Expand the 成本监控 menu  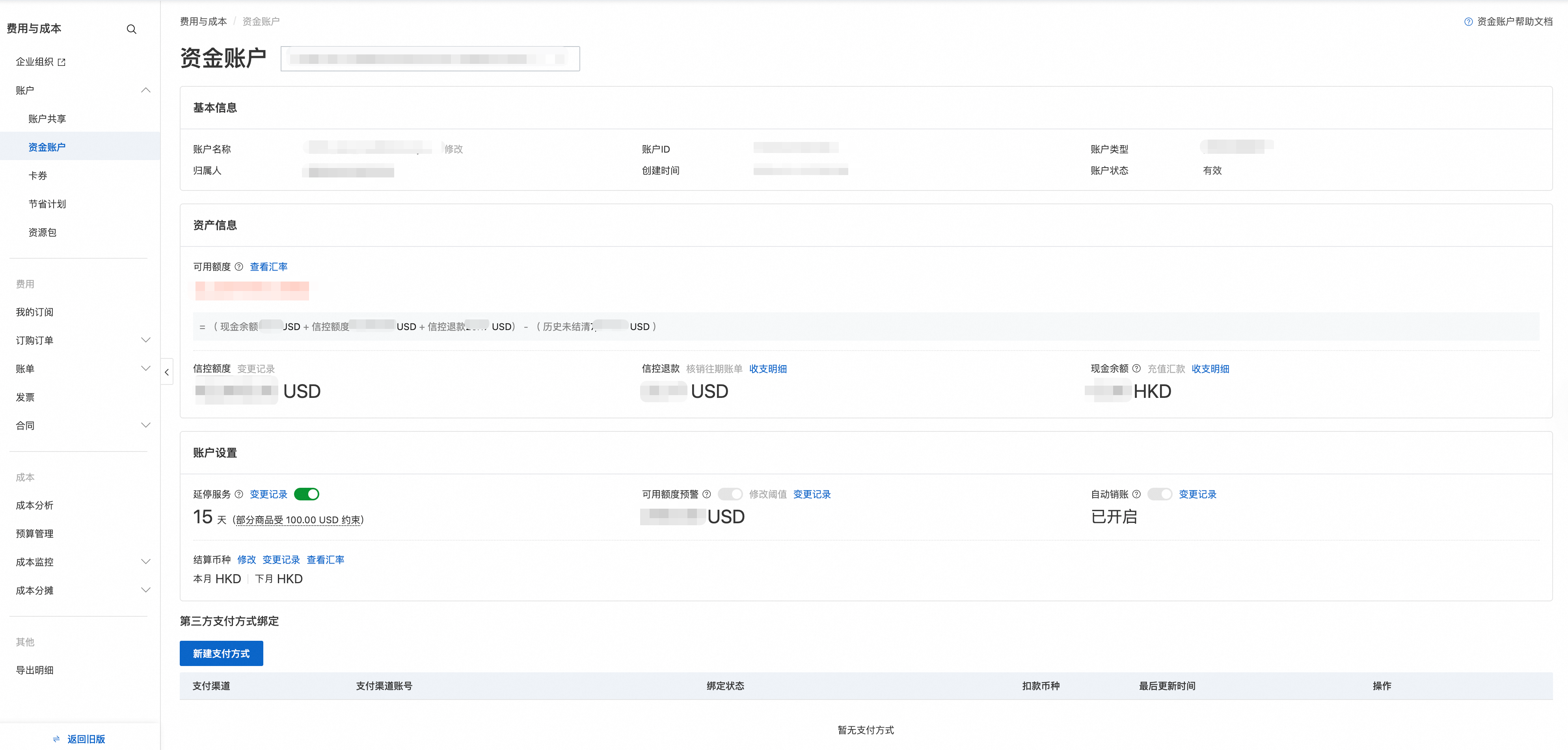[145, 562]
